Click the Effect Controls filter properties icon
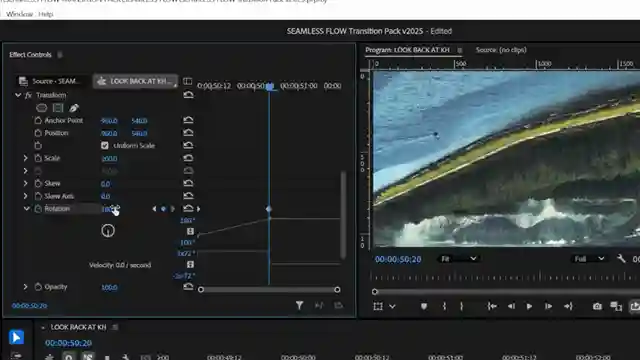640x360 pixels. click(x=299, y=305)
